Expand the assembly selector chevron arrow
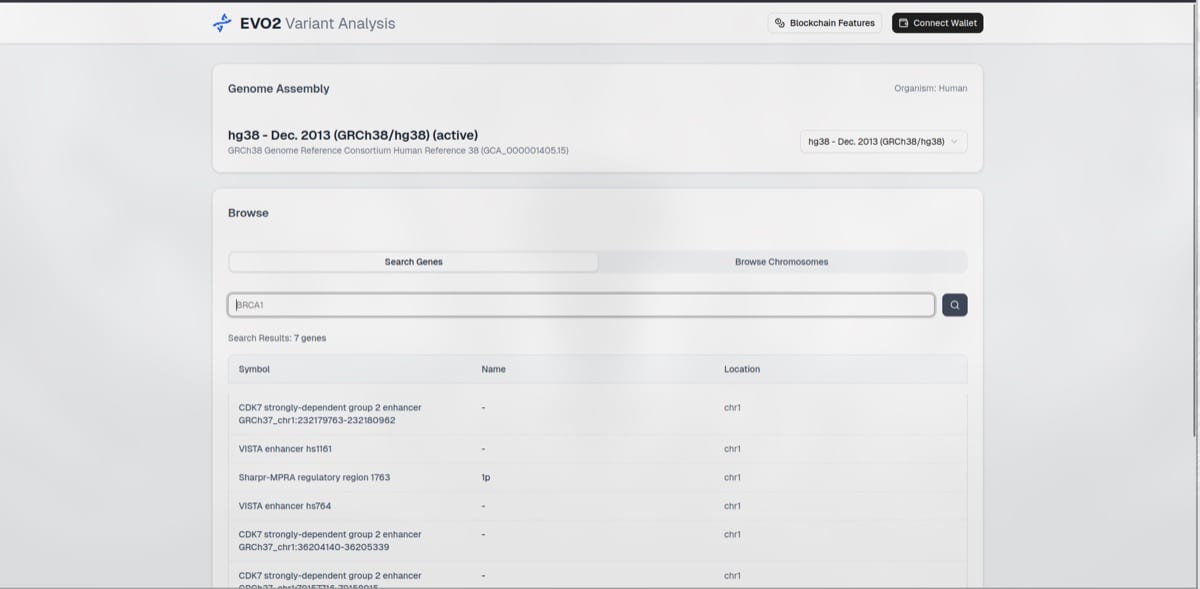 tap(954, 142)
